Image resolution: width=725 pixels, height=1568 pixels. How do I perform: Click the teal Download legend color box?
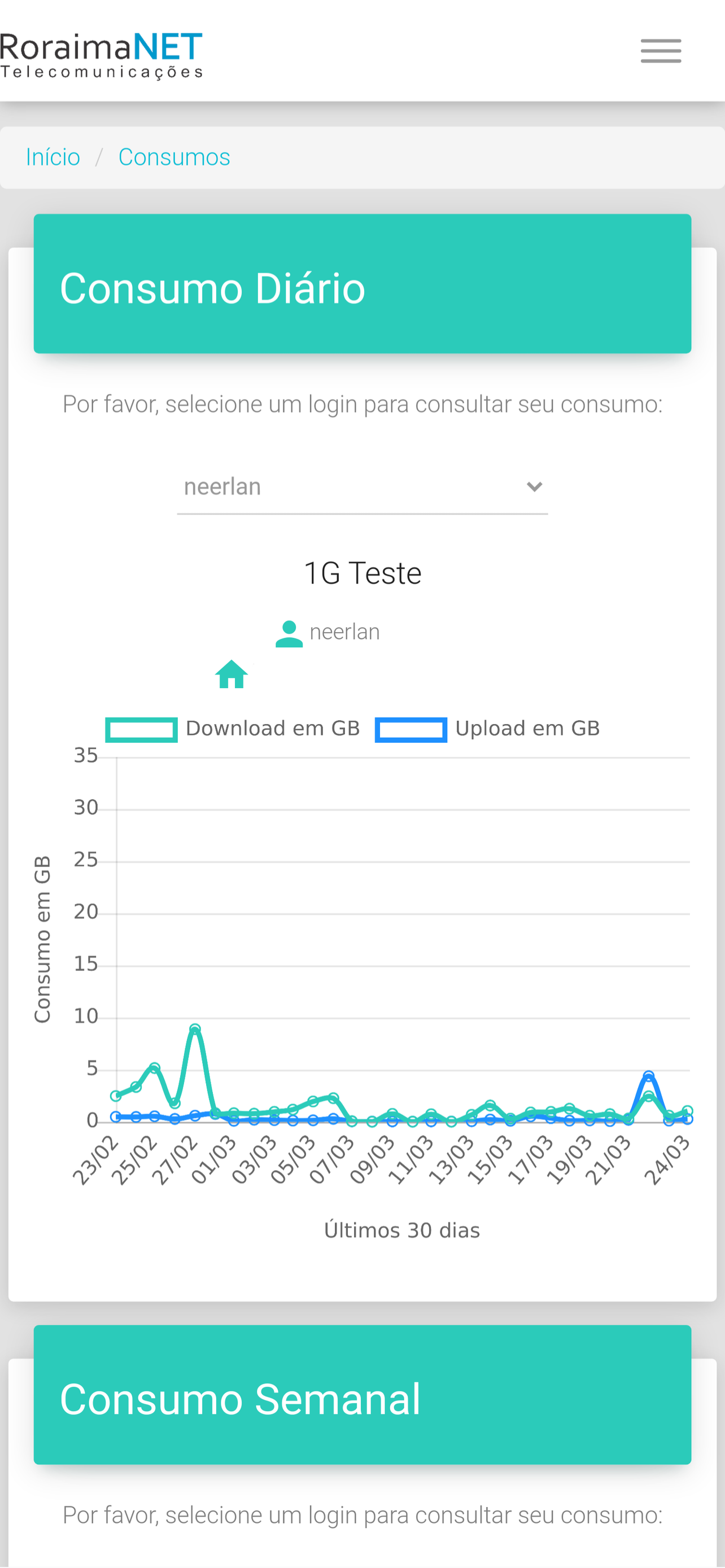tap(141, 730)
